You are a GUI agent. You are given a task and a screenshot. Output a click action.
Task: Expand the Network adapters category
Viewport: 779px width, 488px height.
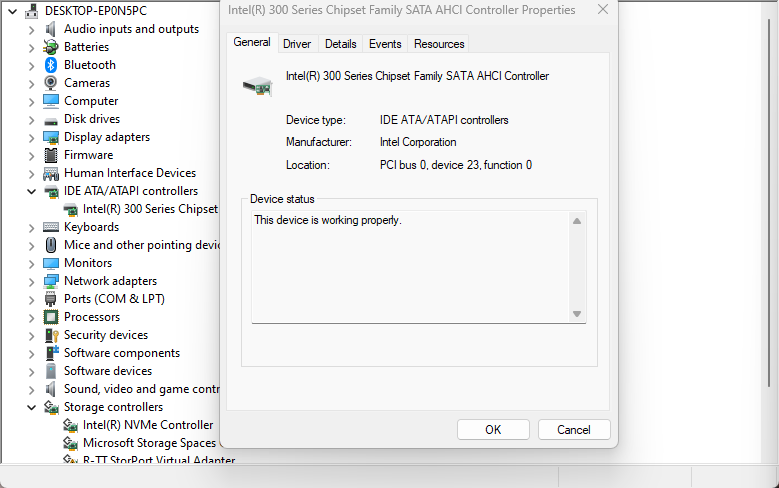pyautogui.click(x=31, y=282)
